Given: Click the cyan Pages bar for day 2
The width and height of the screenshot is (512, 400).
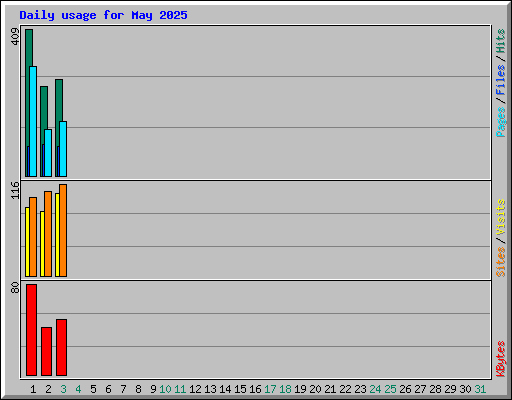Looking at the screenshot, I should coord(48,153).
